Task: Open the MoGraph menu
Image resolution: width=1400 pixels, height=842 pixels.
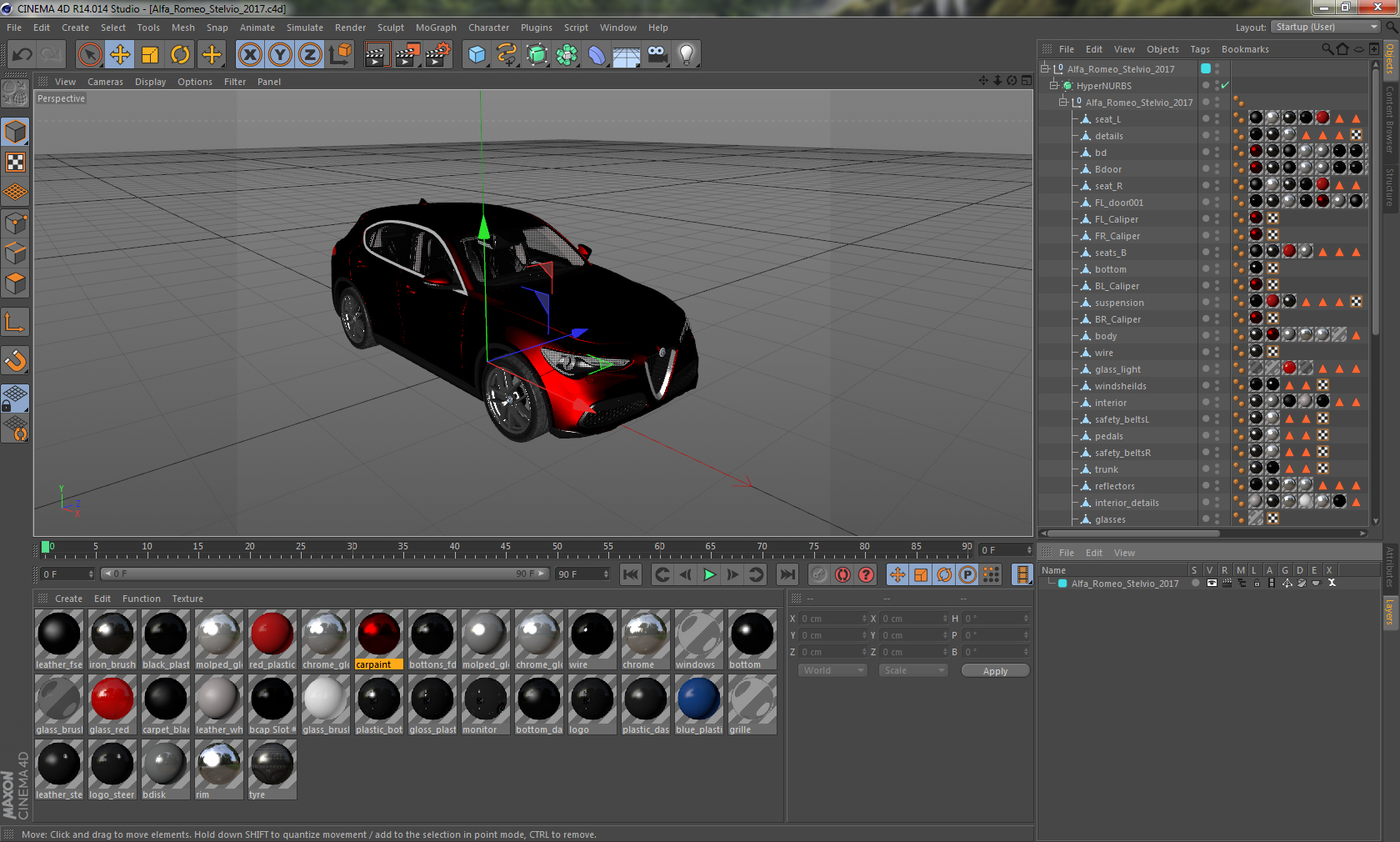Action: [x=436, y=28]
